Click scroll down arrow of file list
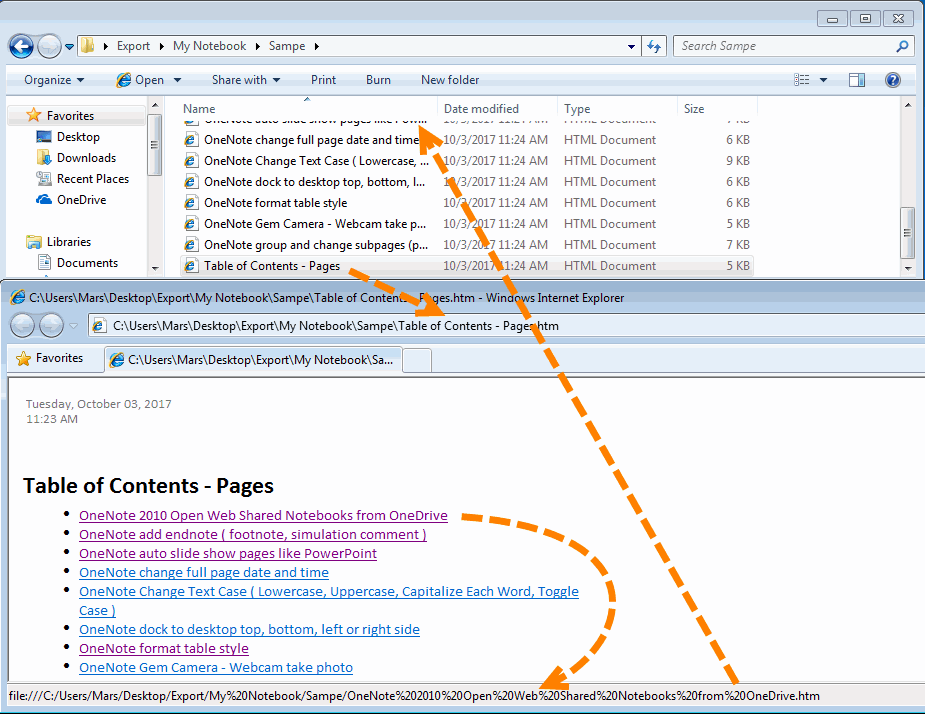The image size is (925, 714). pos(907,268)
